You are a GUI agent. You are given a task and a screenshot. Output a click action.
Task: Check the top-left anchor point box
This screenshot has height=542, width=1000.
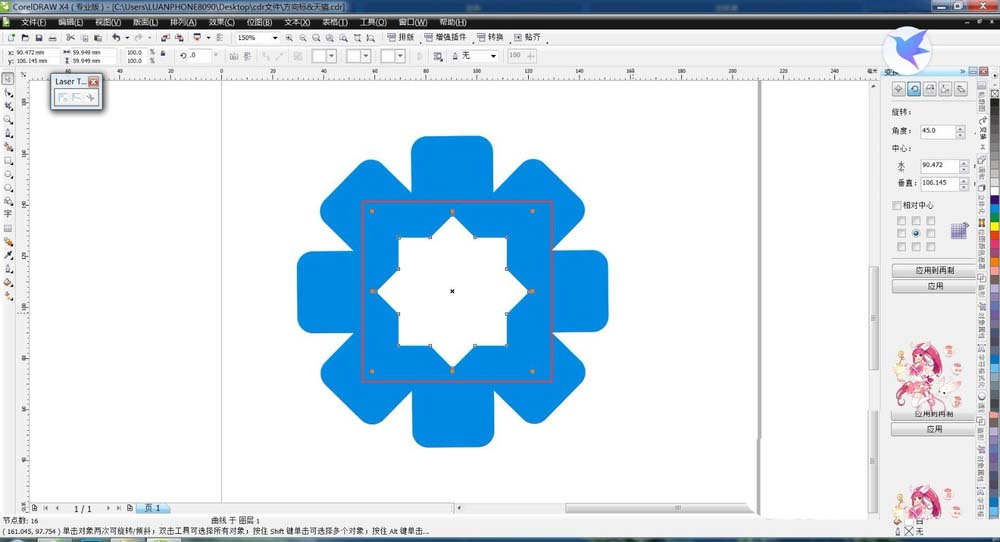(901, 220)
